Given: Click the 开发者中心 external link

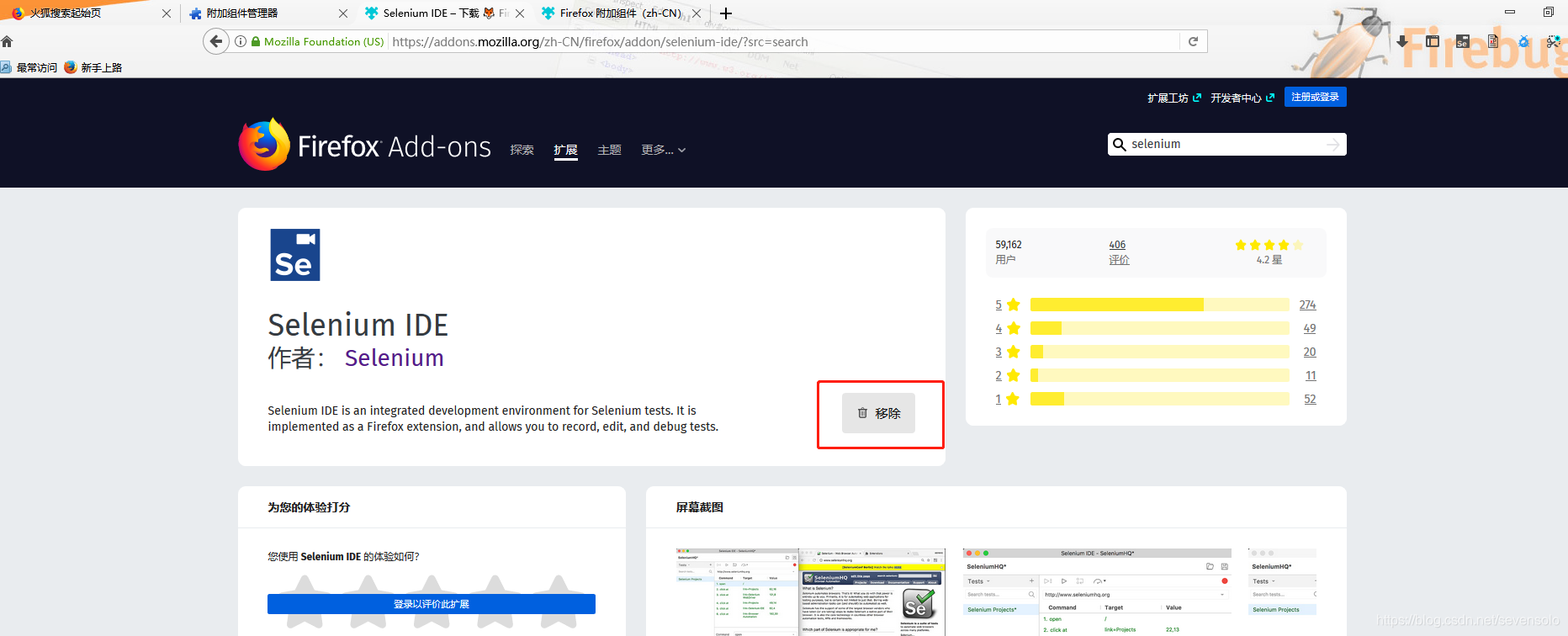Looking at the screenshot, I should [1242, 98].
